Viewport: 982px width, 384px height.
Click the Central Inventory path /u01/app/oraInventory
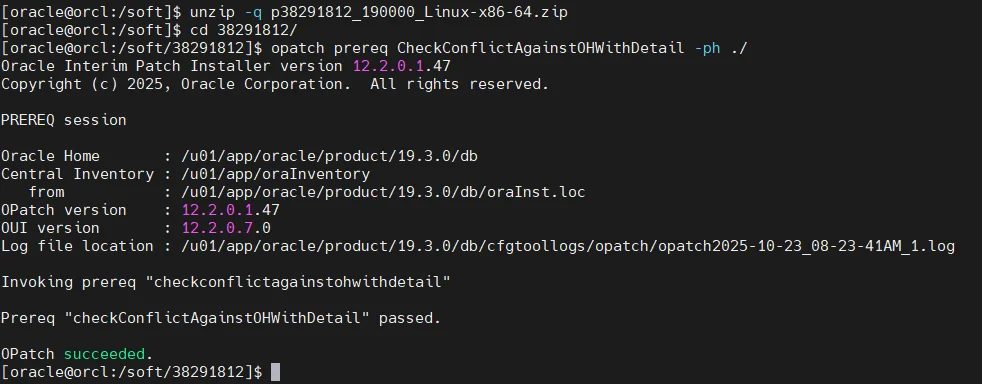click(x=275, y=174)
